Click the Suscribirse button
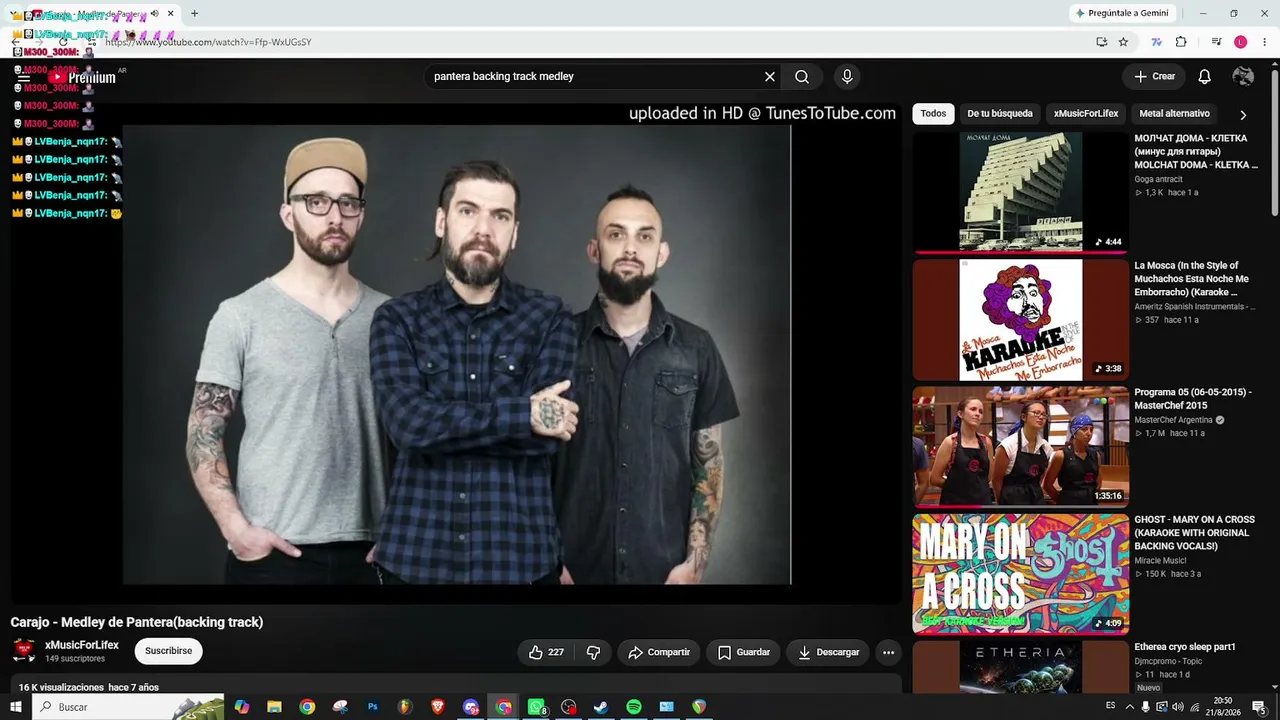The image size is (1280, 720). tap(169, 651)
